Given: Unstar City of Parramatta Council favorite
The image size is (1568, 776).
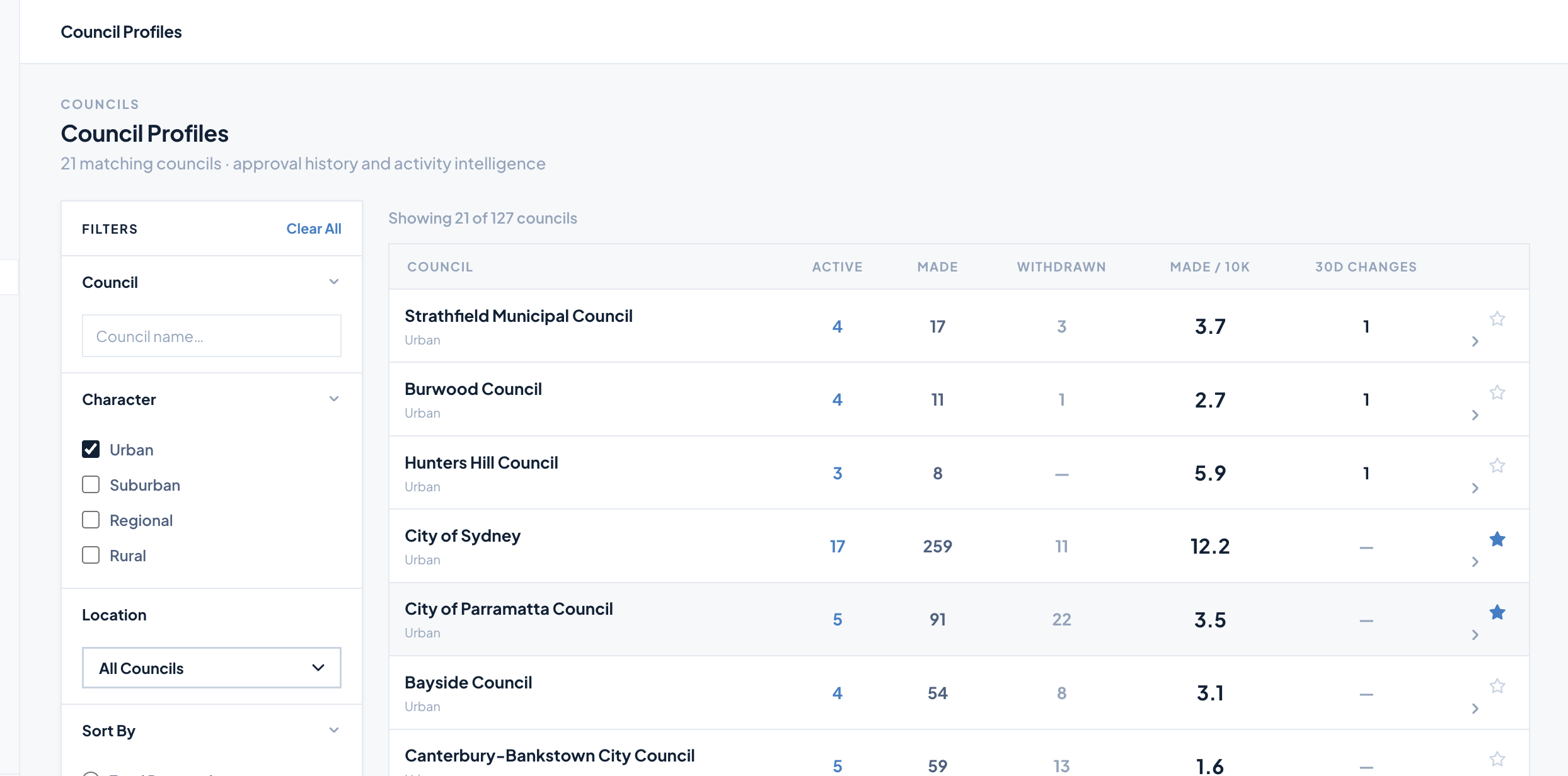Looking at the screenshot, I should [x=1497, y=612].
